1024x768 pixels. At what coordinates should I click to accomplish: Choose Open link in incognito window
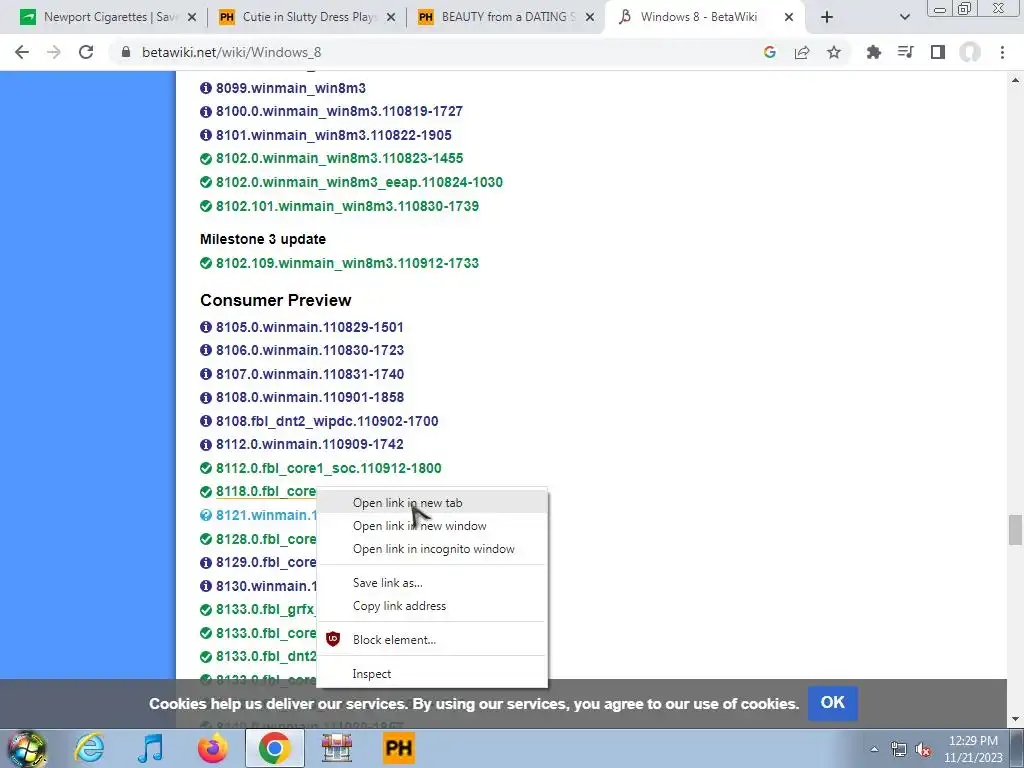coord(432,549)
